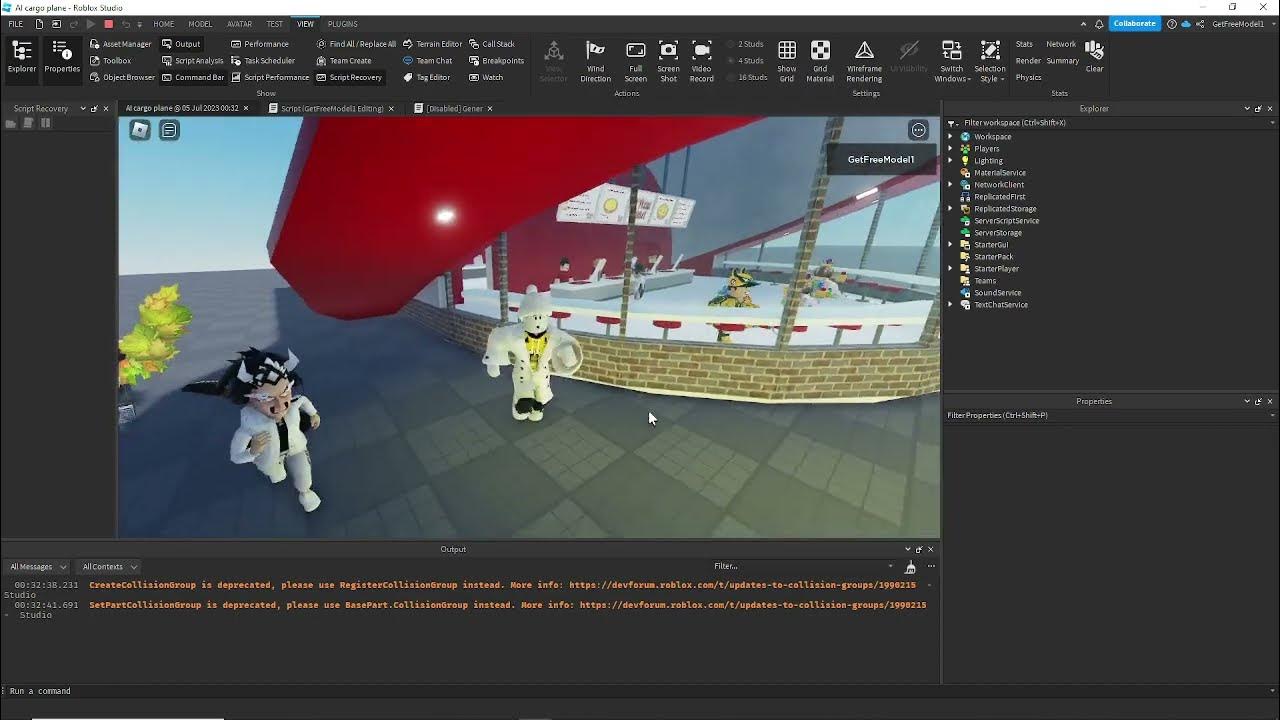Stop the running playtest
This screenshot has height=720, width=1280.
(108, 24)
